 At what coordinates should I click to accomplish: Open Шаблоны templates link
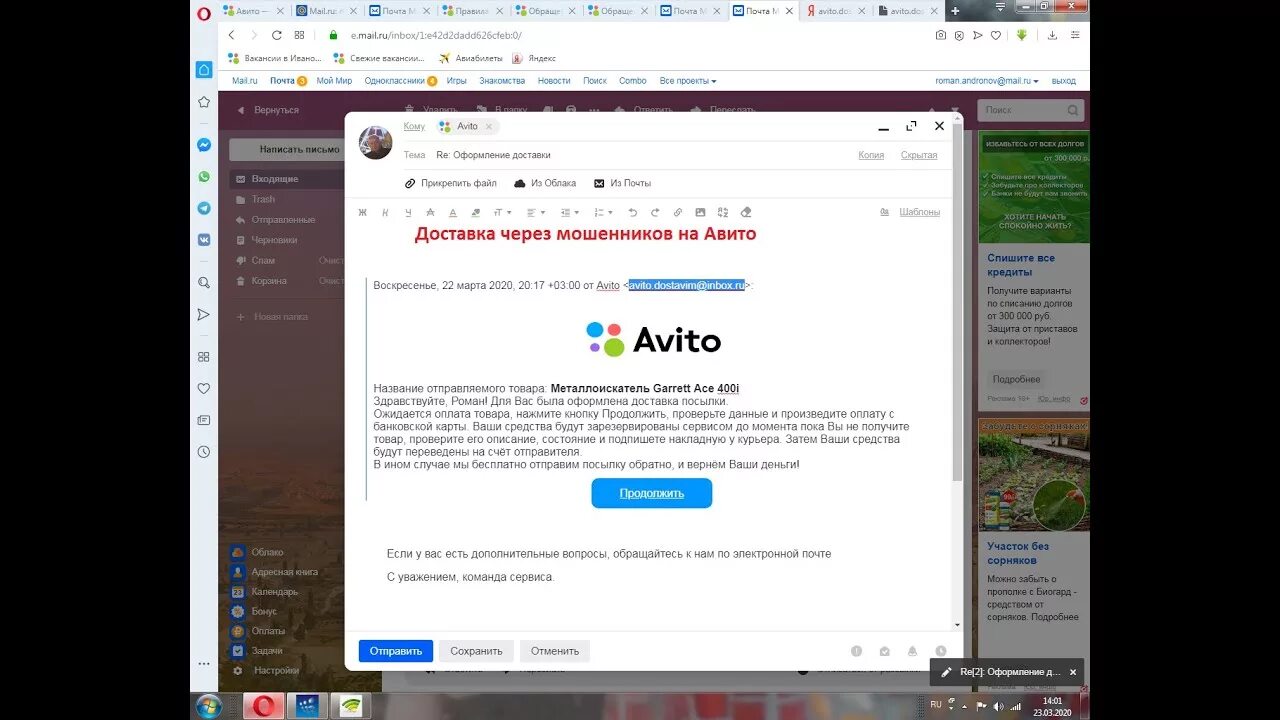(x=919, y=212)
